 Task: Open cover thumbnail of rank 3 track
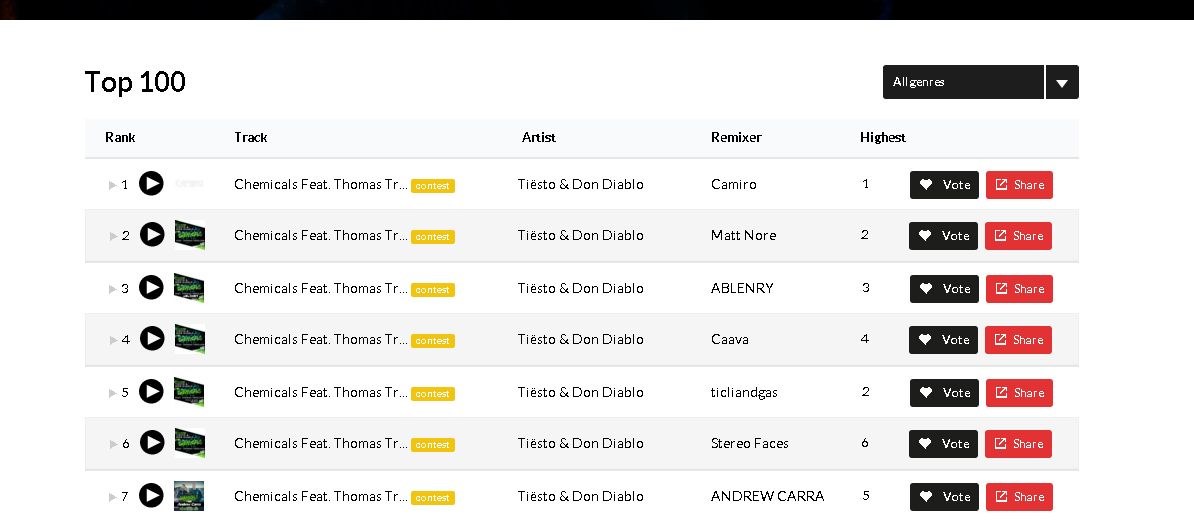(x=189, y=288)
